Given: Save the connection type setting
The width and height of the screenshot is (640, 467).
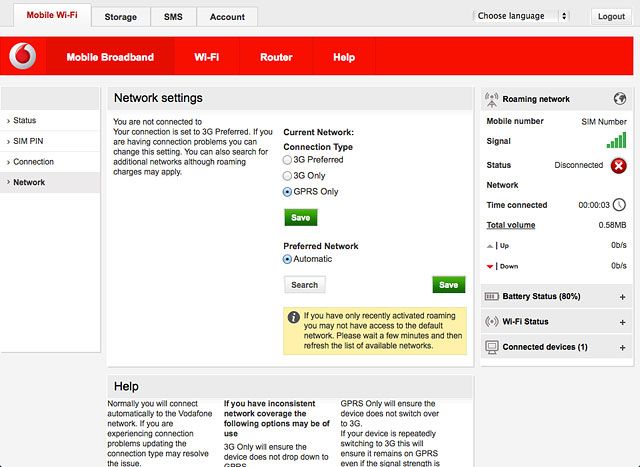Looking at the screenshot, I should [300, 217].
